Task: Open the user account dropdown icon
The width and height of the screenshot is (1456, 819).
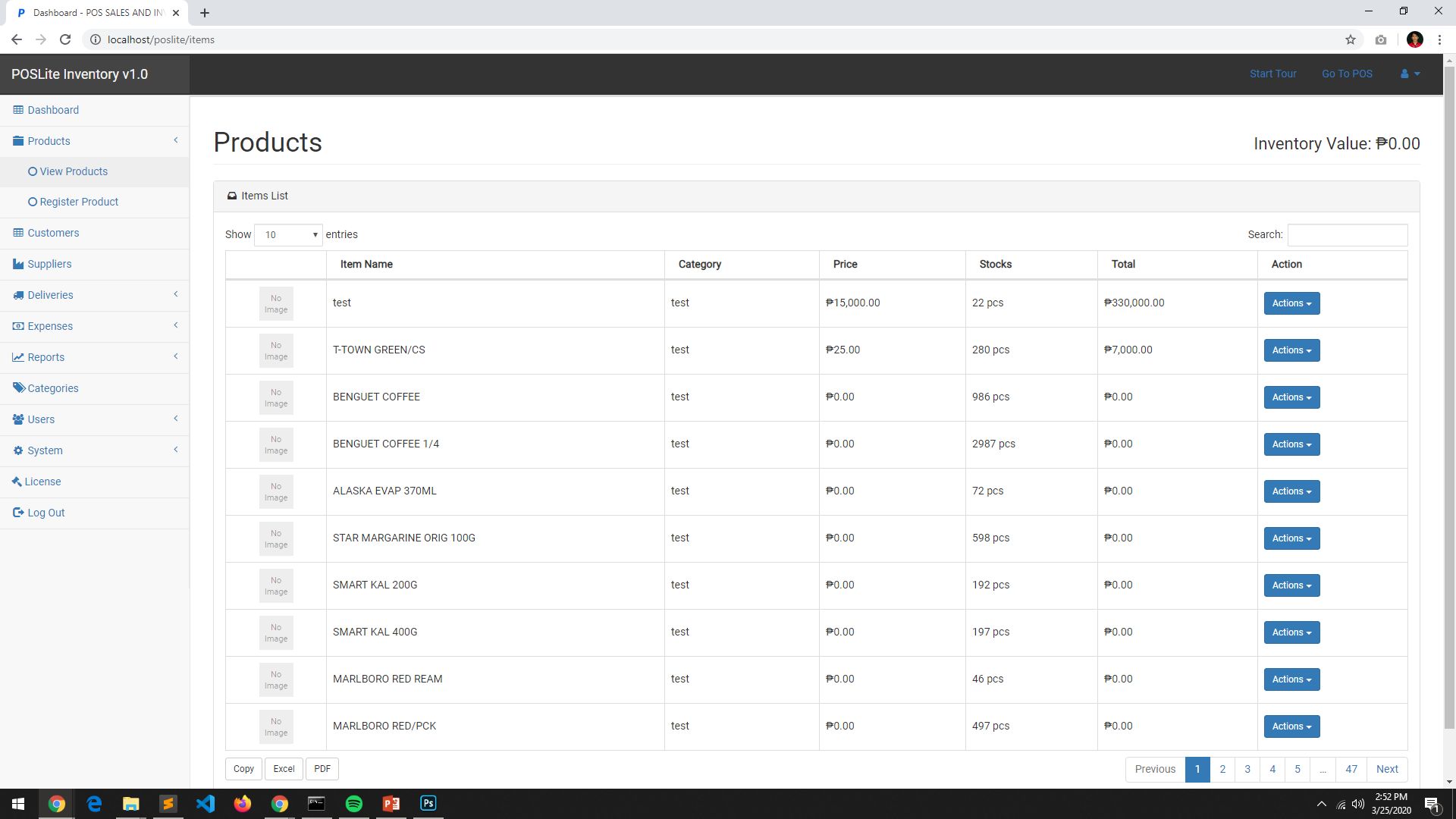Action: click(1410, 74)
